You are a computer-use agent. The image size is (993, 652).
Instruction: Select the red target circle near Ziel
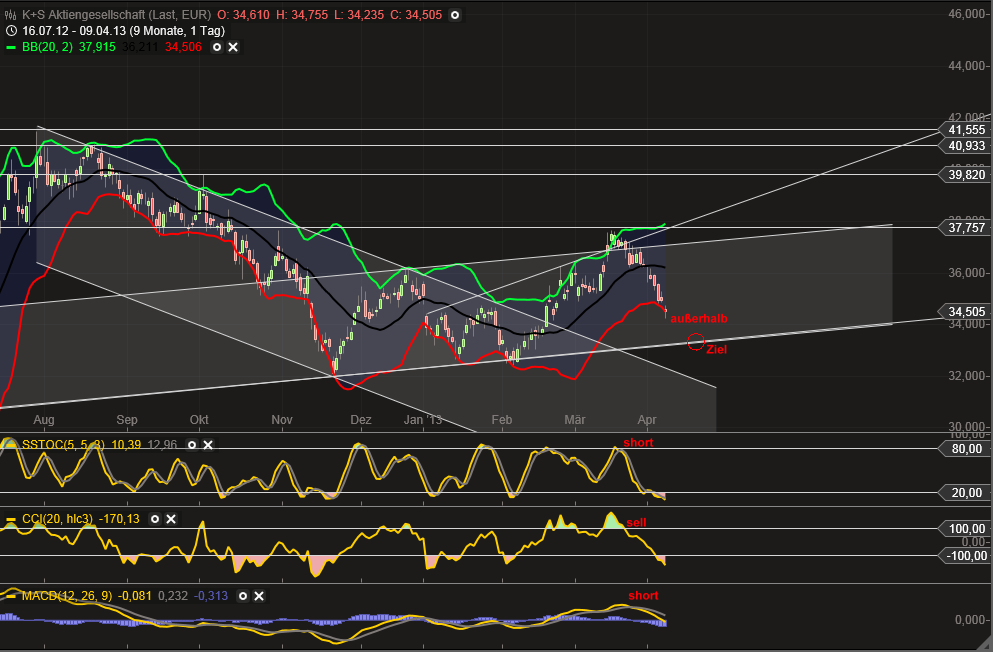point(695,342)
